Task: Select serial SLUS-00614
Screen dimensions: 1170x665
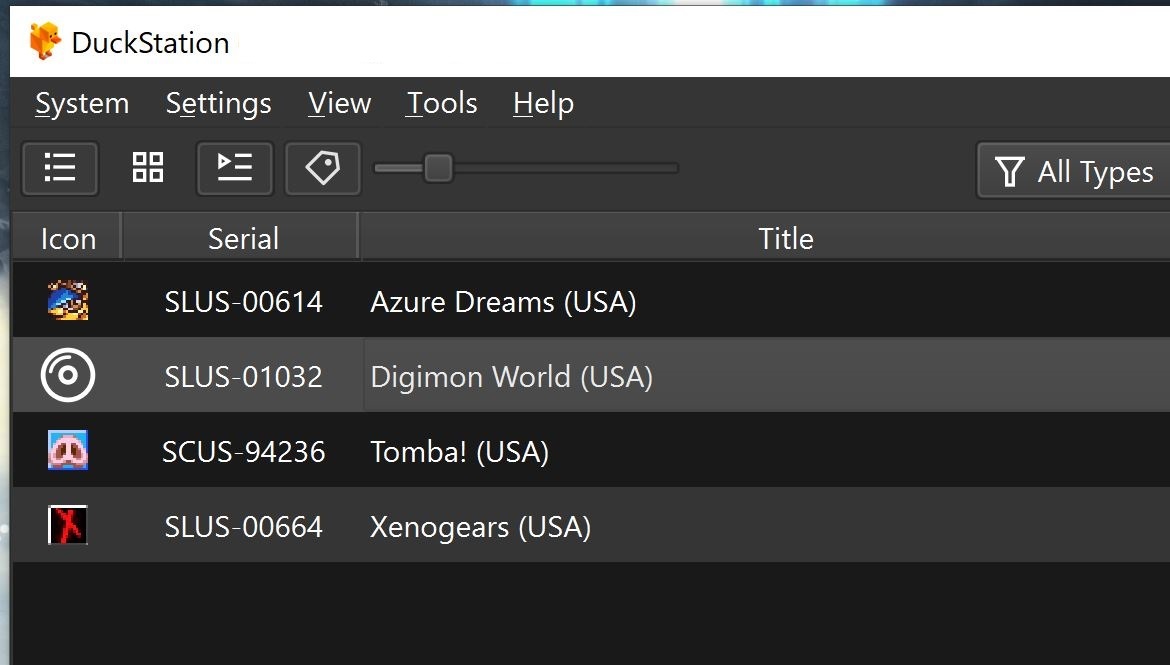Action: click(x=243, y=302)
